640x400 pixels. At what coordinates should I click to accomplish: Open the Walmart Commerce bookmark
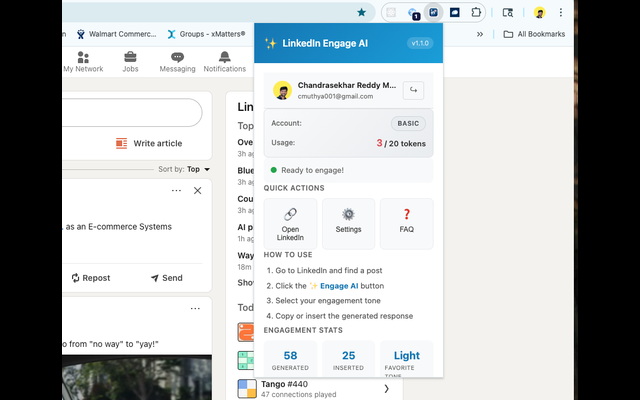(x=117, y=34)
